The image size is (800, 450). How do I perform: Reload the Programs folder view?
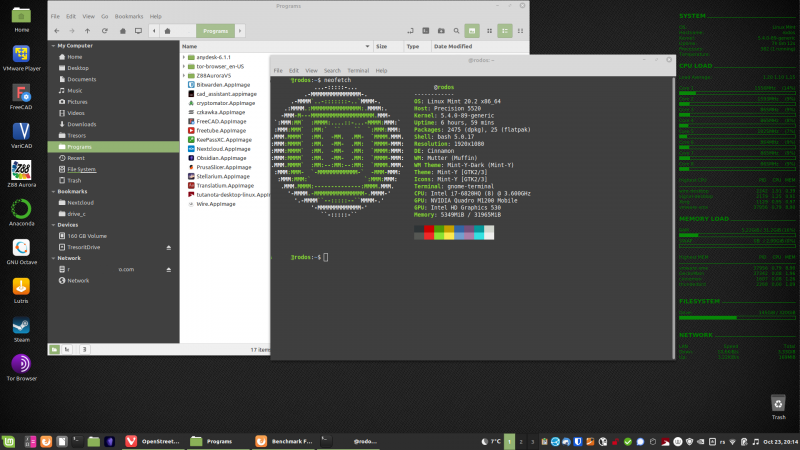105,31
